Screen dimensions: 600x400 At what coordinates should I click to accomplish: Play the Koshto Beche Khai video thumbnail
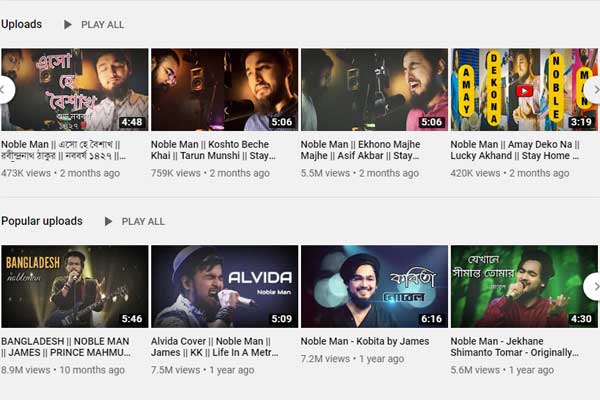[224, 90]
